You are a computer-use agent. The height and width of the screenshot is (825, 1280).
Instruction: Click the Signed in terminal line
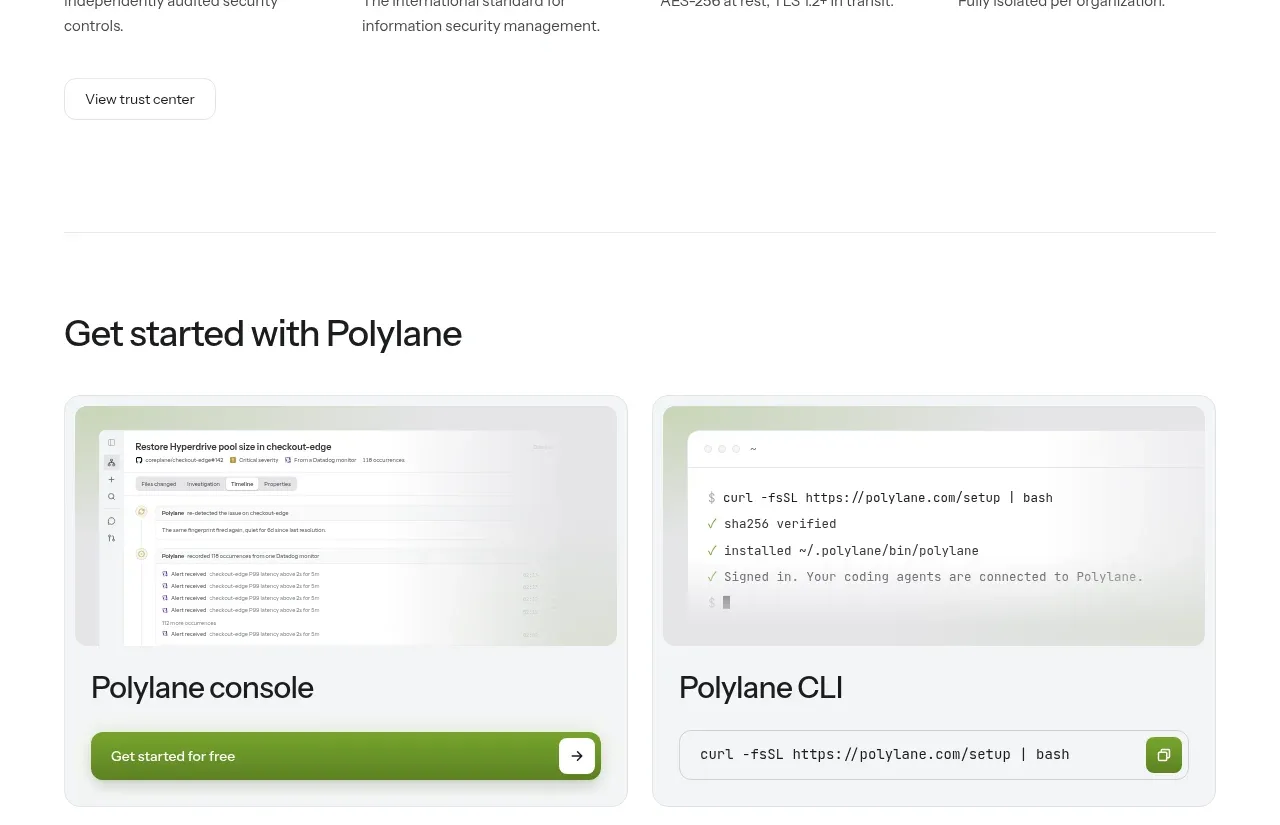click(925, 576)
